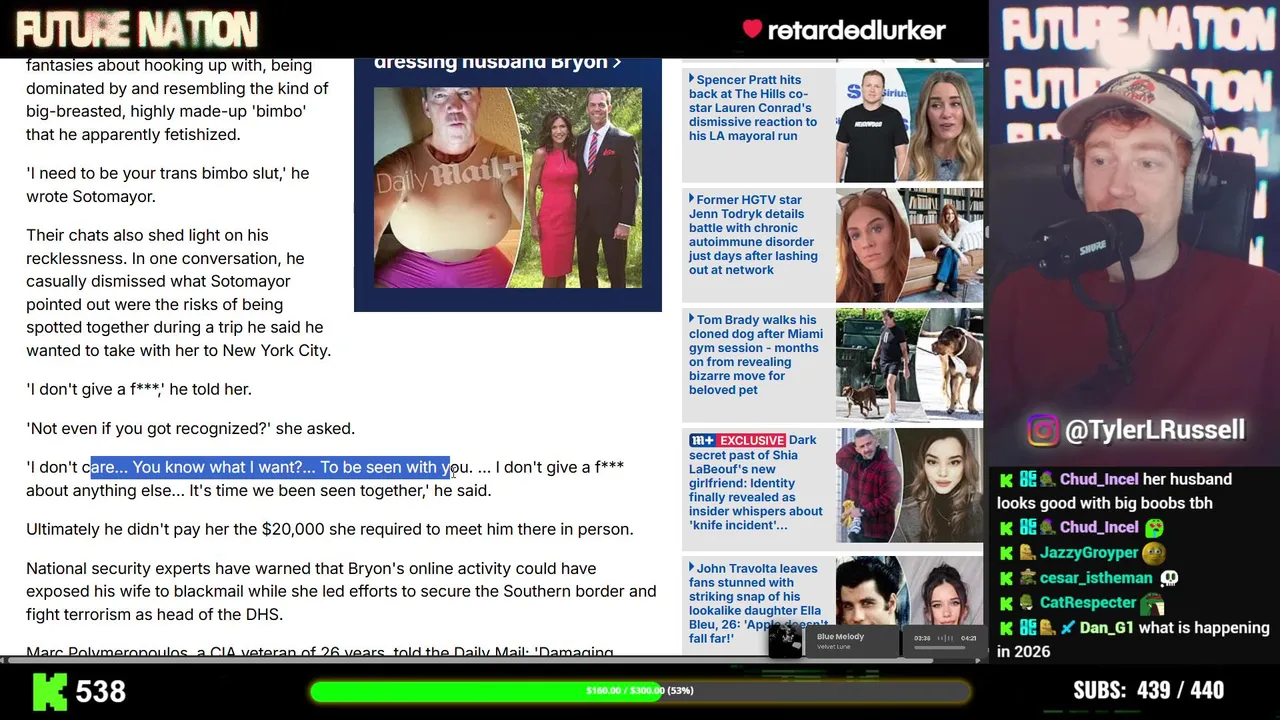
Task: Click the emoji after JazzyGroyper's name
Action: (x=1154, y=553)
